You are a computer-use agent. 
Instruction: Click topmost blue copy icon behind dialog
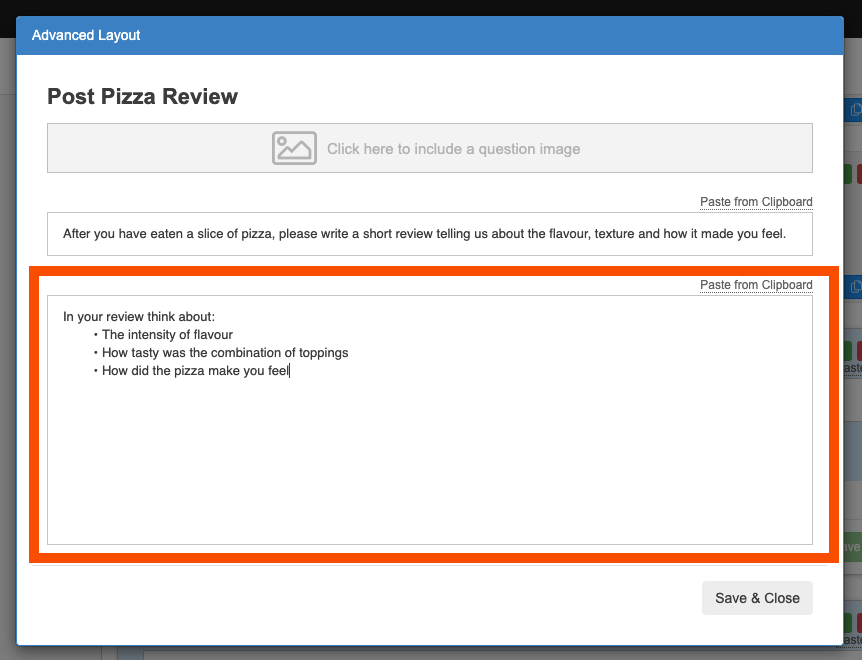(854, 110)
